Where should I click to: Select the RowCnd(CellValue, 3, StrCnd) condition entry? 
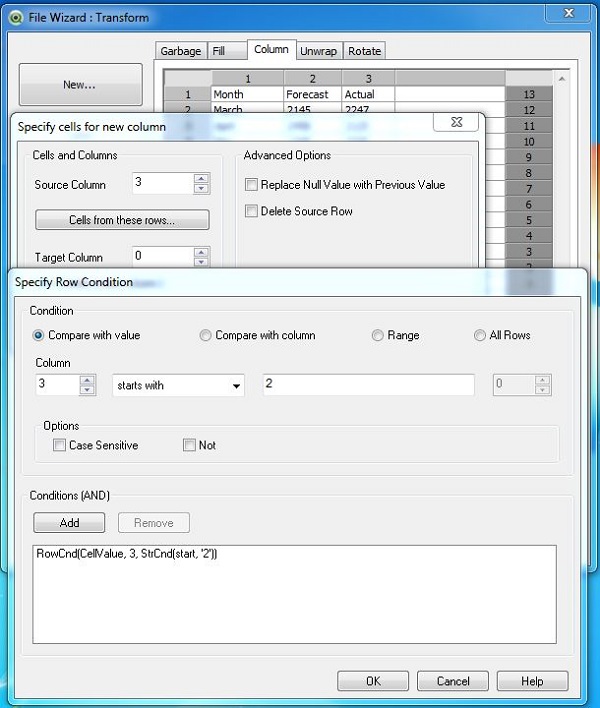coord(126,554)
